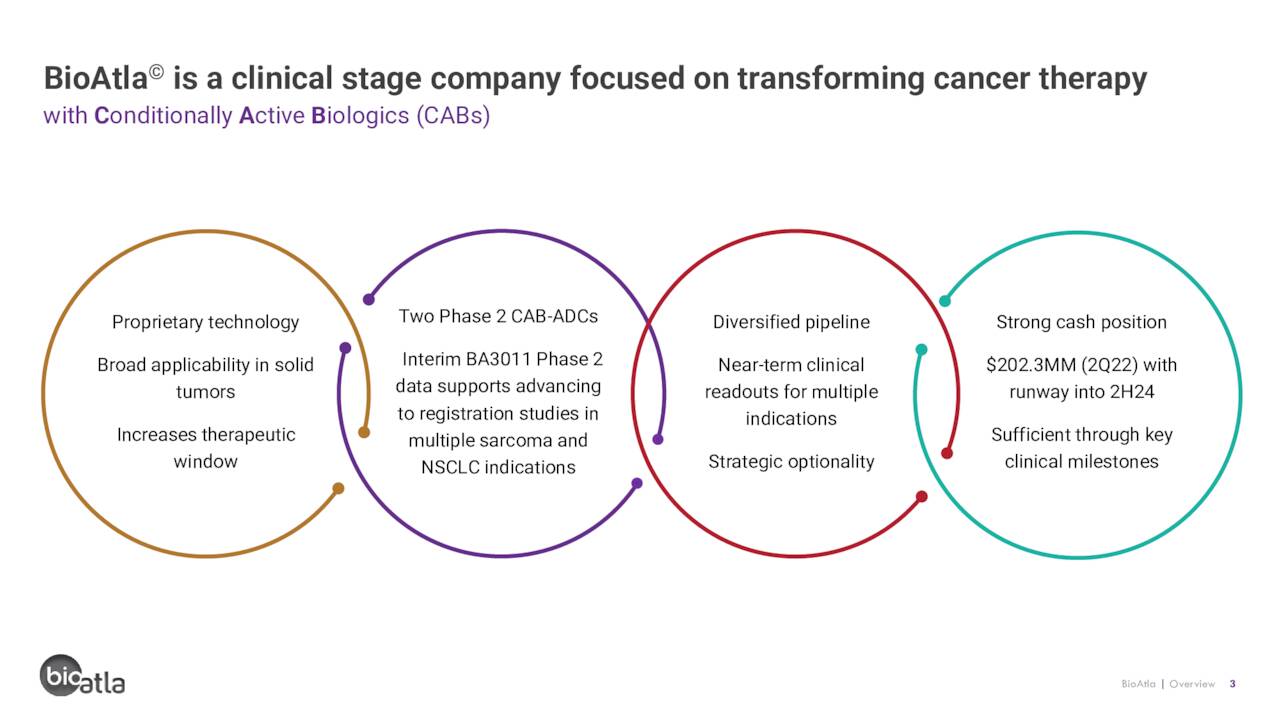Click the slide number 3 in footer
This screenshot has height=720, width=1280.
[1233, 684]
